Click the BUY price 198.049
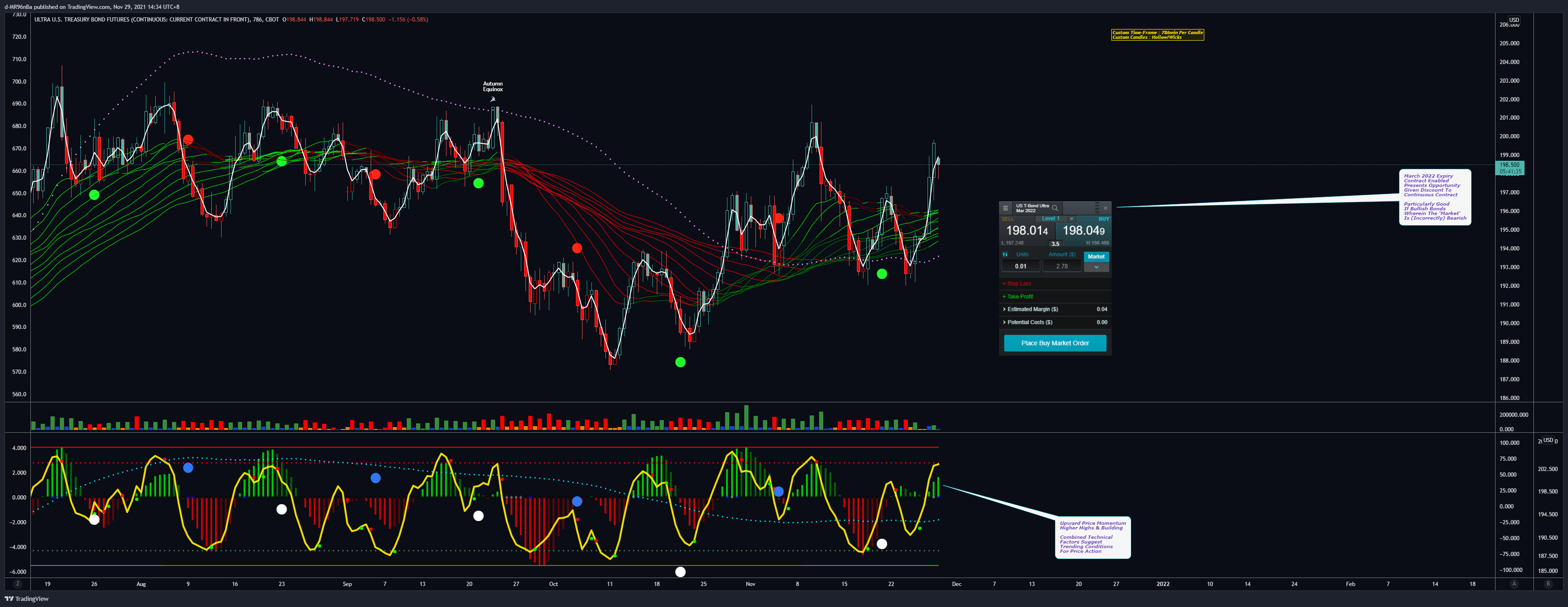Image resolution: width=1568 pixels, height=607 pixels. point(1084,230)
